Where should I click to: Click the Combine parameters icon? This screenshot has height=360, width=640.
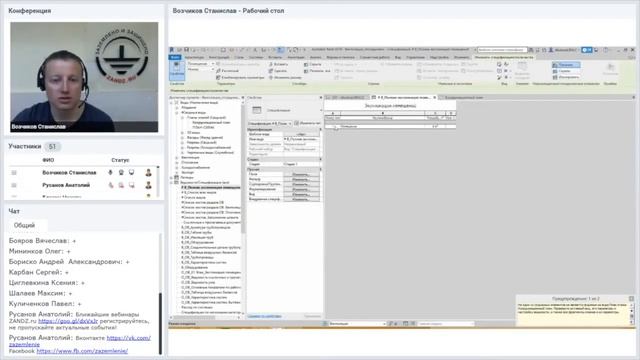pos(218,78)
